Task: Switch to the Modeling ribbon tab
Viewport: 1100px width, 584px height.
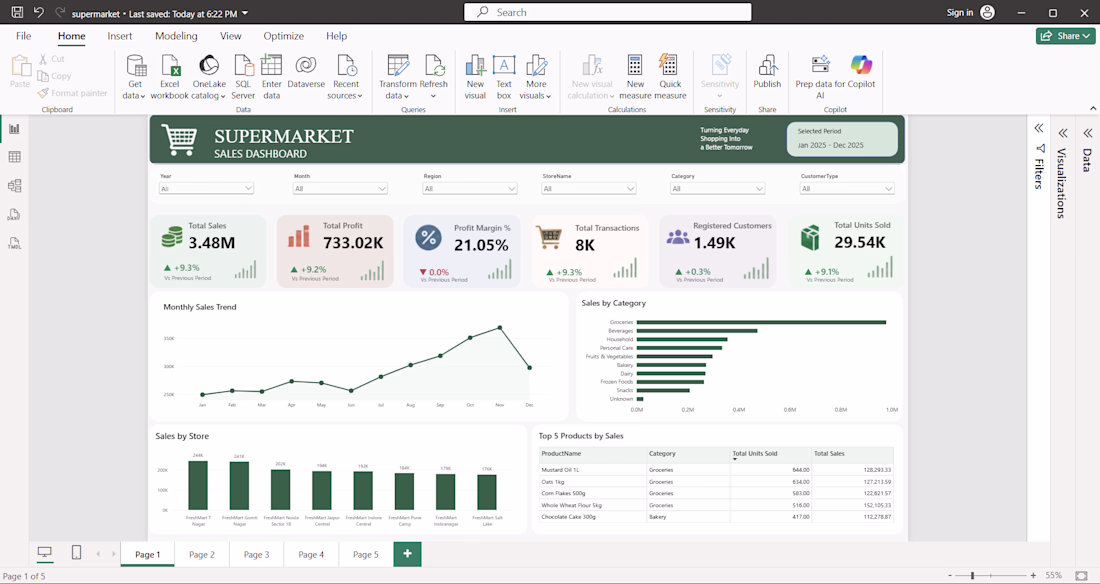Action: [x=176, y=36]
